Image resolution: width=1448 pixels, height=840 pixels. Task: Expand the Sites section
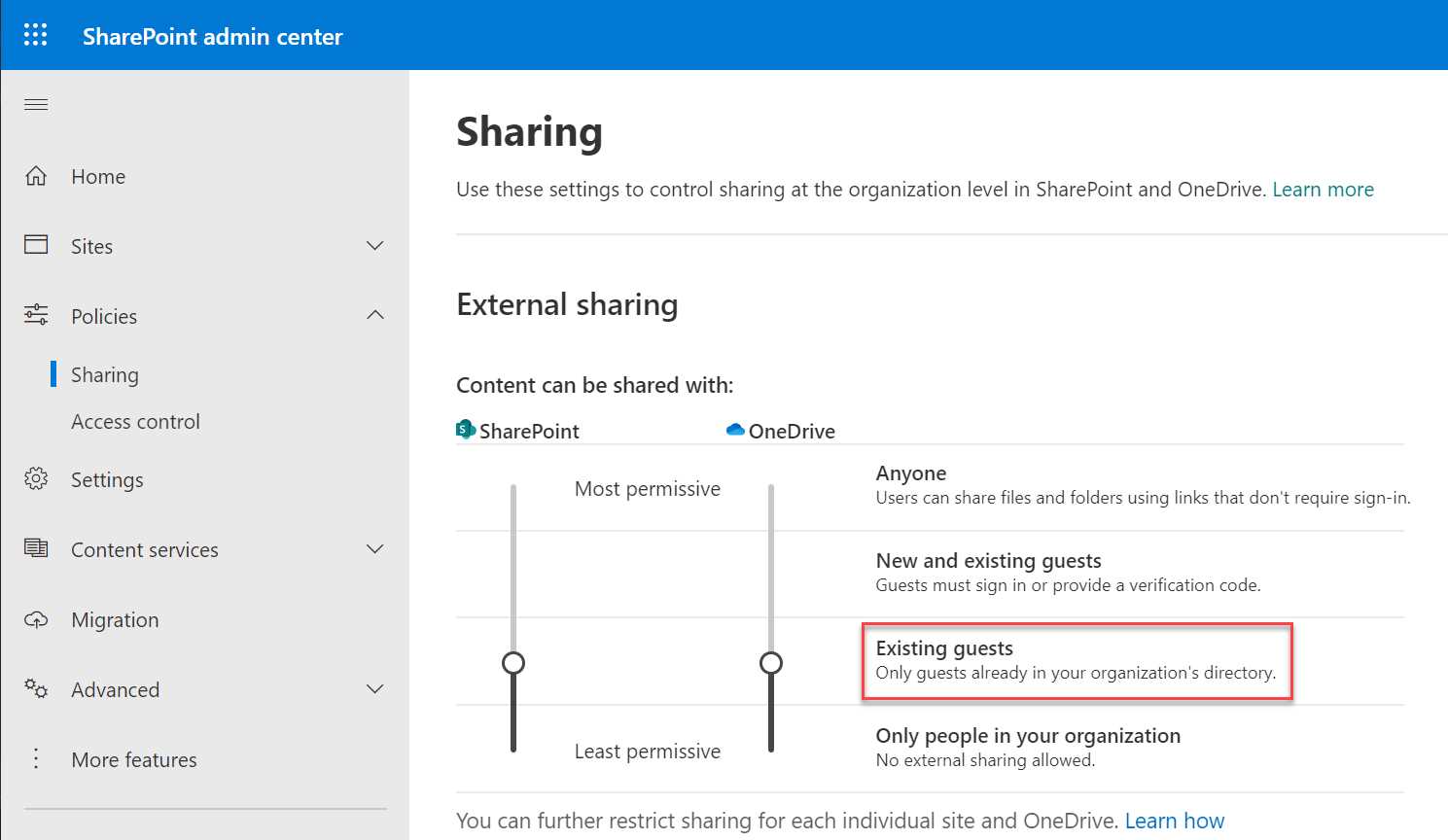pos(374,245)
